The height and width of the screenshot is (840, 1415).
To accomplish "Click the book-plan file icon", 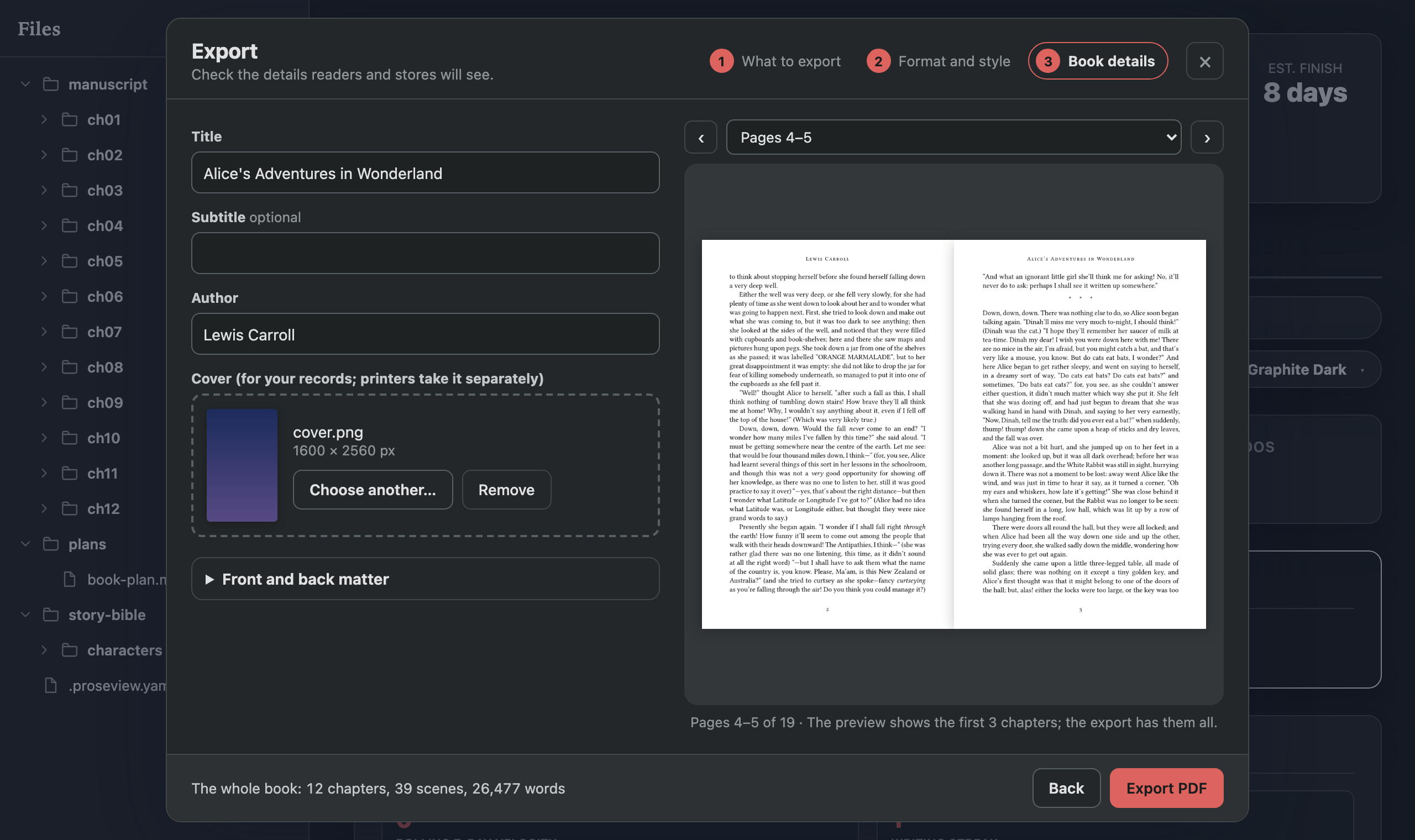I will point(70,580).
